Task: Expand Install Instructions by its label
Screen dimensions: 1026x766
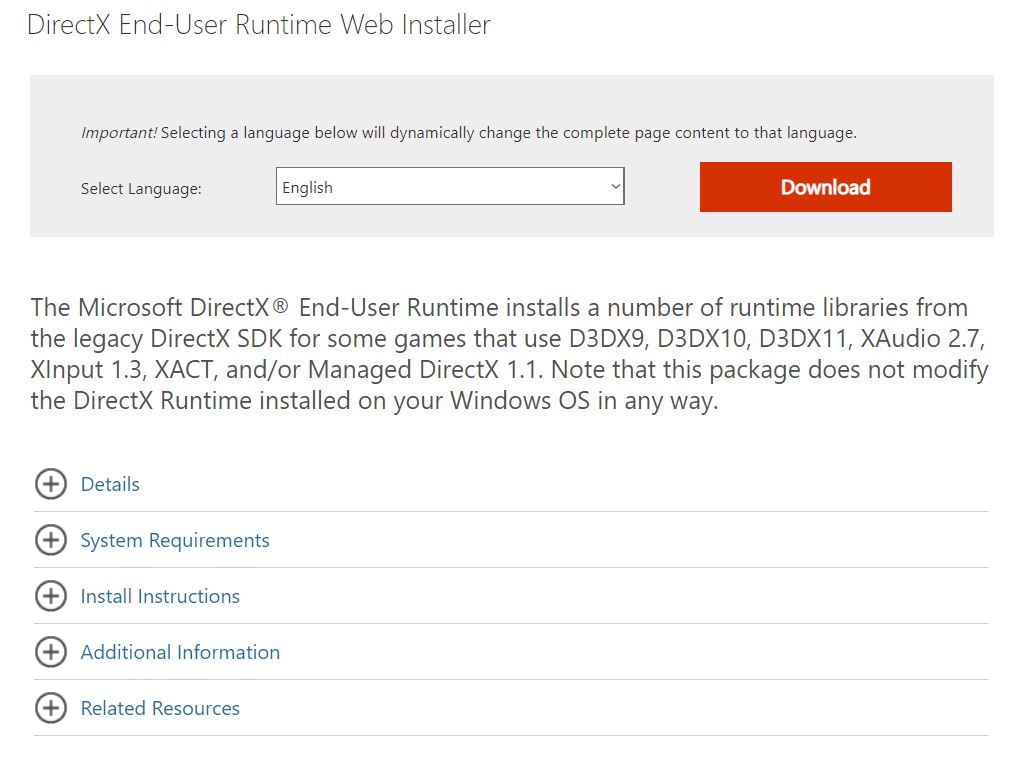Action: (x=160, y=596)
